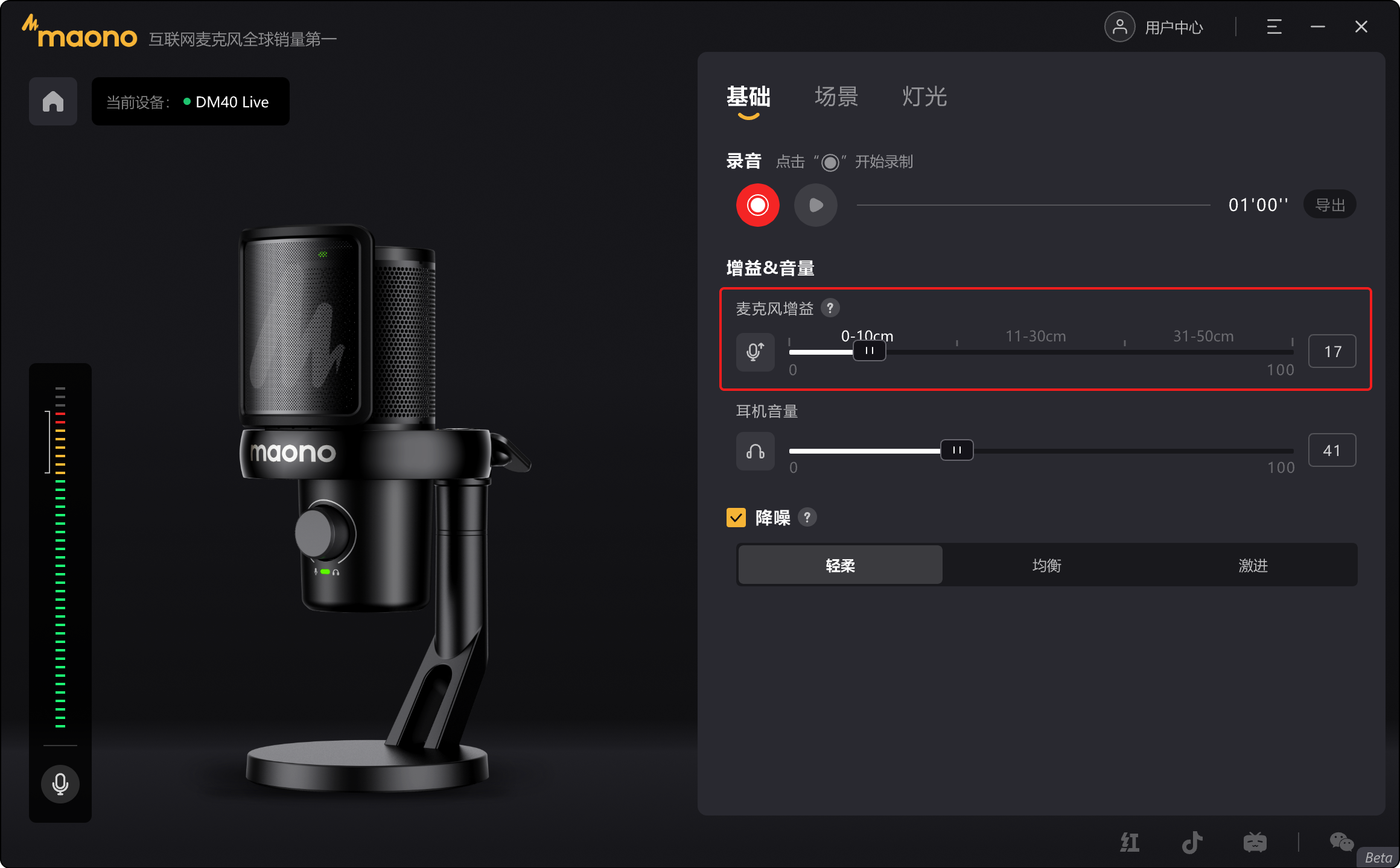
Task: Play back the recorded audio
Action: click(815, 205)
